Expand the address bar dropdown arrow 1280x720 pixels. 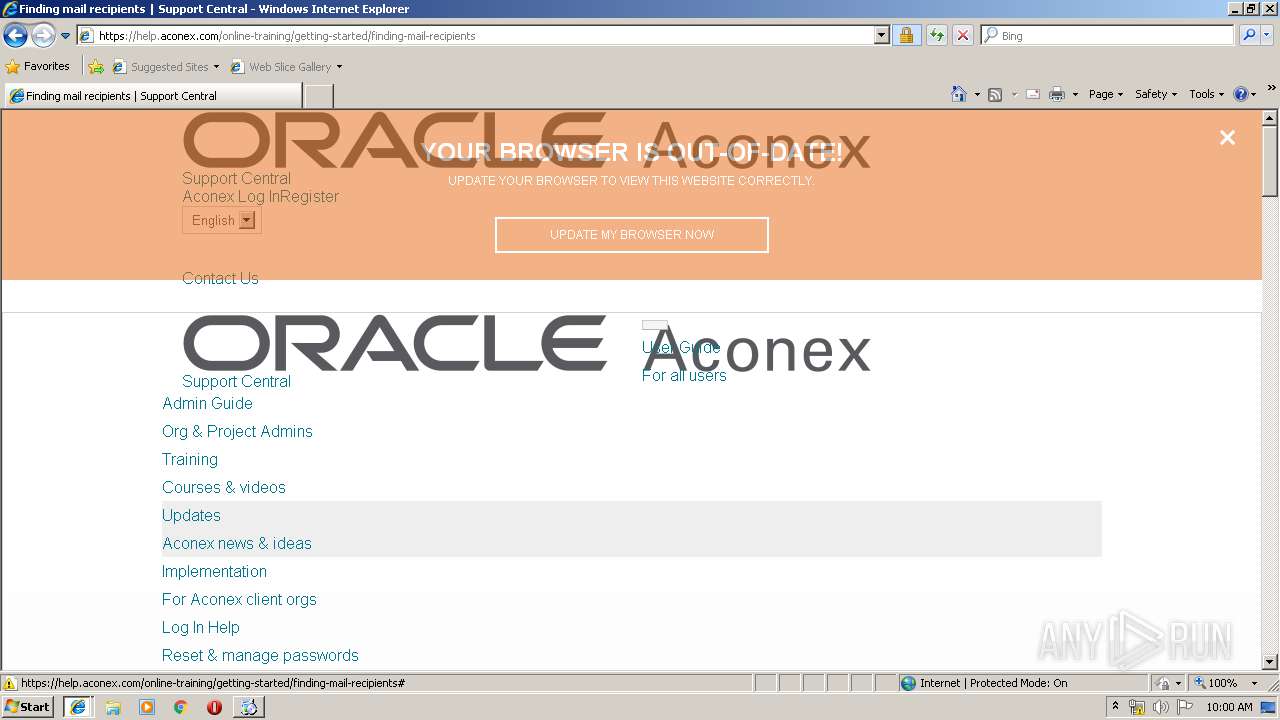coord(881,36)
